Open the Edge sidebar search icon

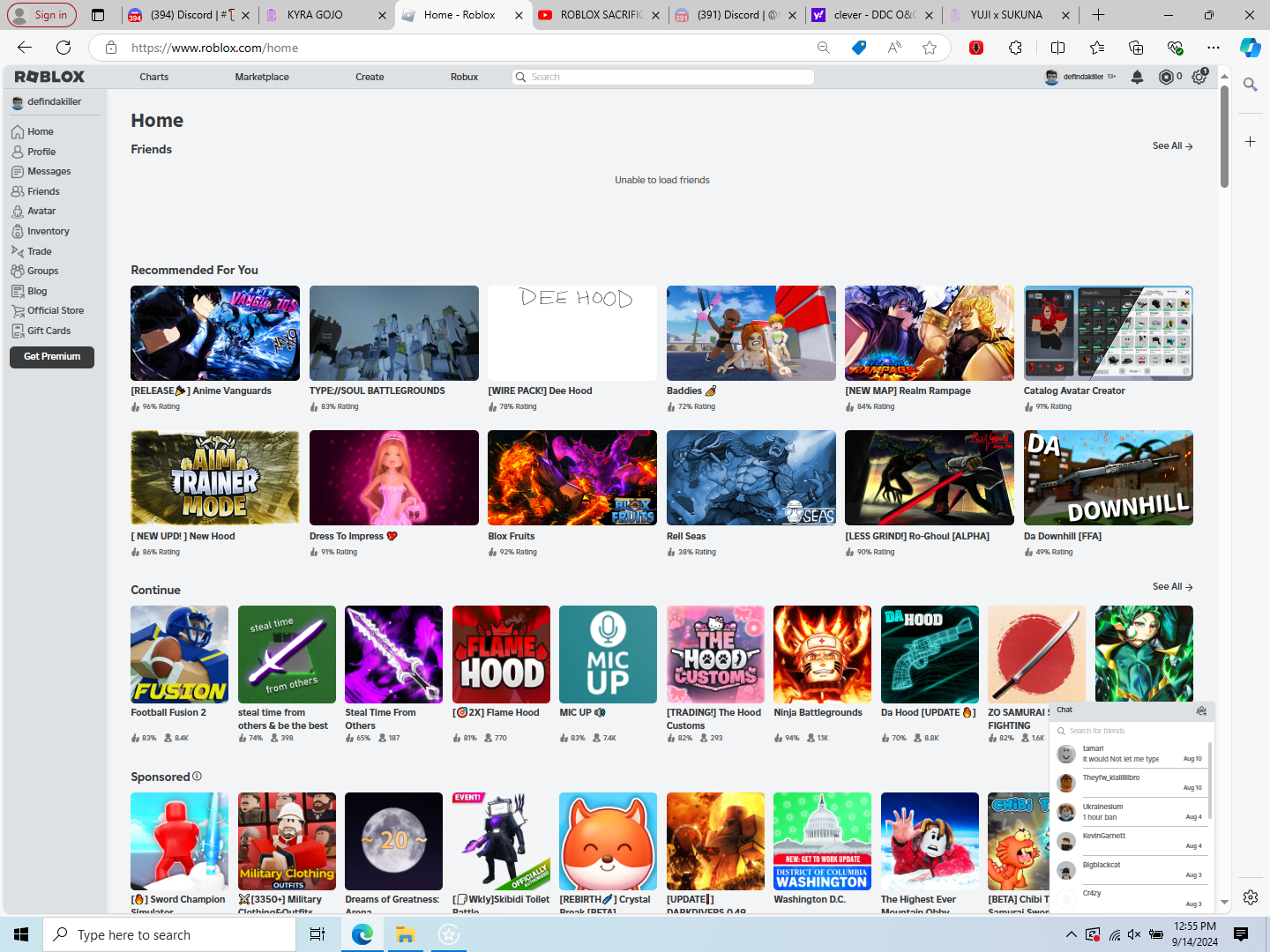click(x=1250, y=85)
